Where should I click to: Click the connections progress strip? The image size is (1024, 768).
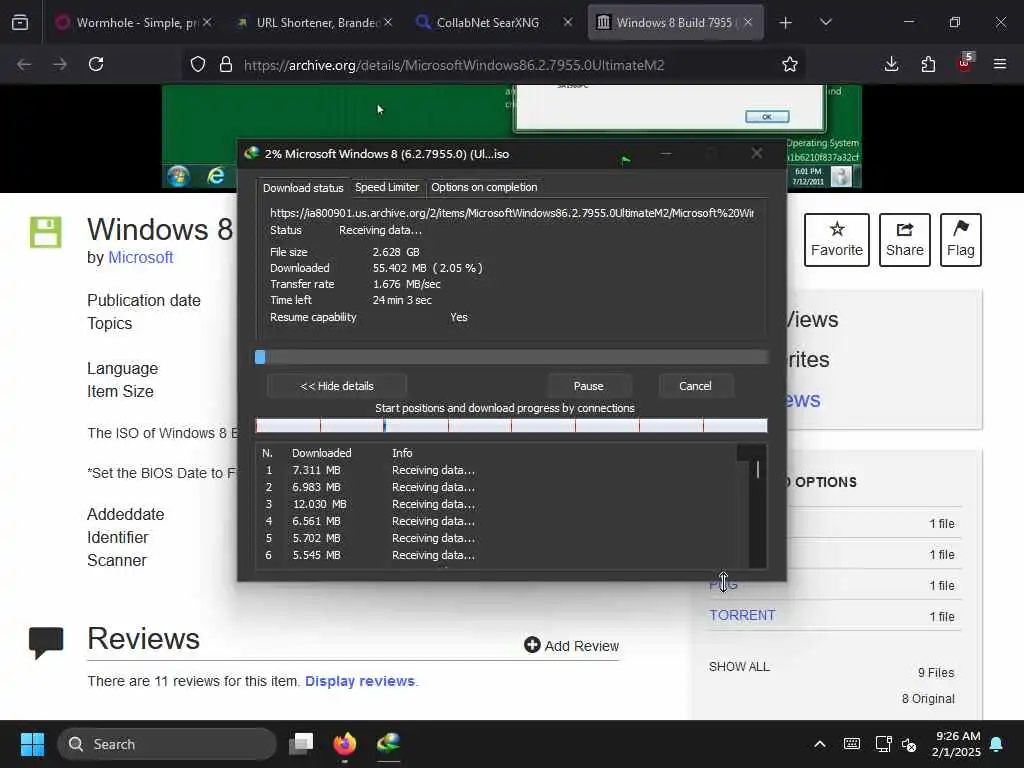[511, 426]
